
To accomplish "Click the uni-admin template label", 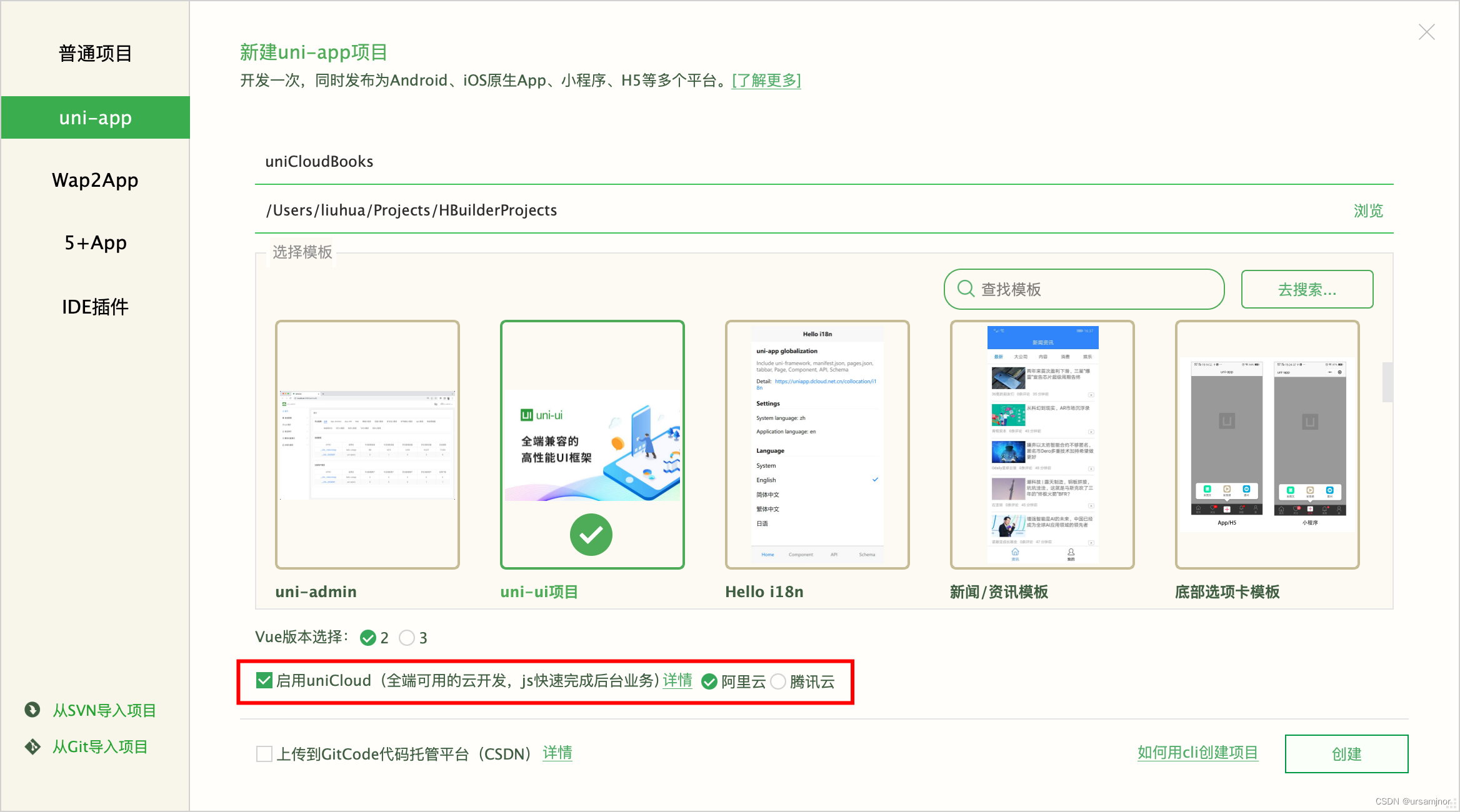I will 316,592.
